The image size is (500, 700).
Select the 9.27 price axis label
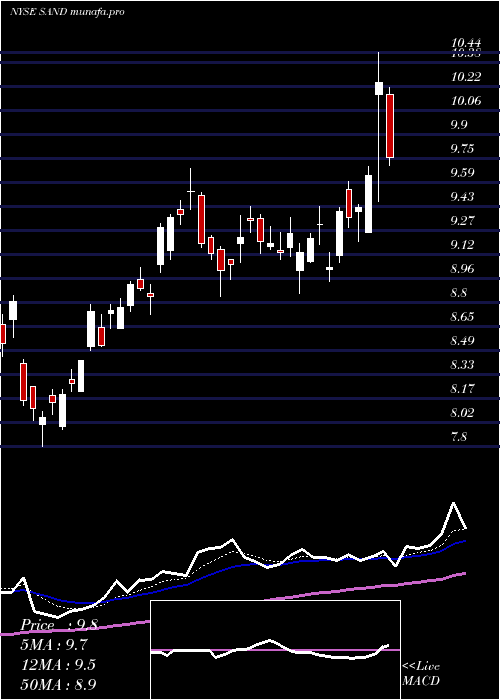[x=462, y=221]
